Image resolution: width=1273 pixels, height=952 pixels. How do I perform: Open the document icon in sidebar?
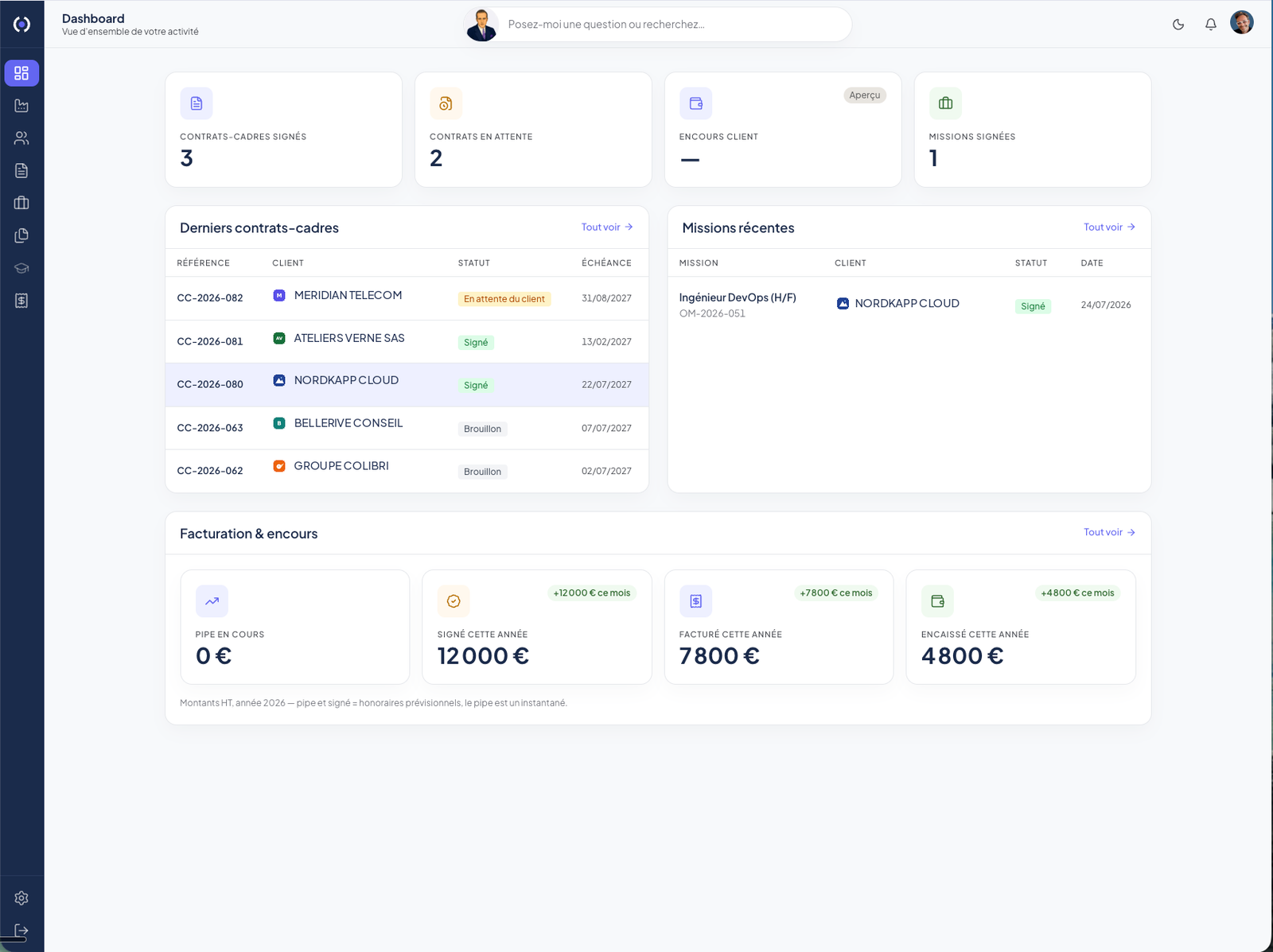click(x=21, y=170)
